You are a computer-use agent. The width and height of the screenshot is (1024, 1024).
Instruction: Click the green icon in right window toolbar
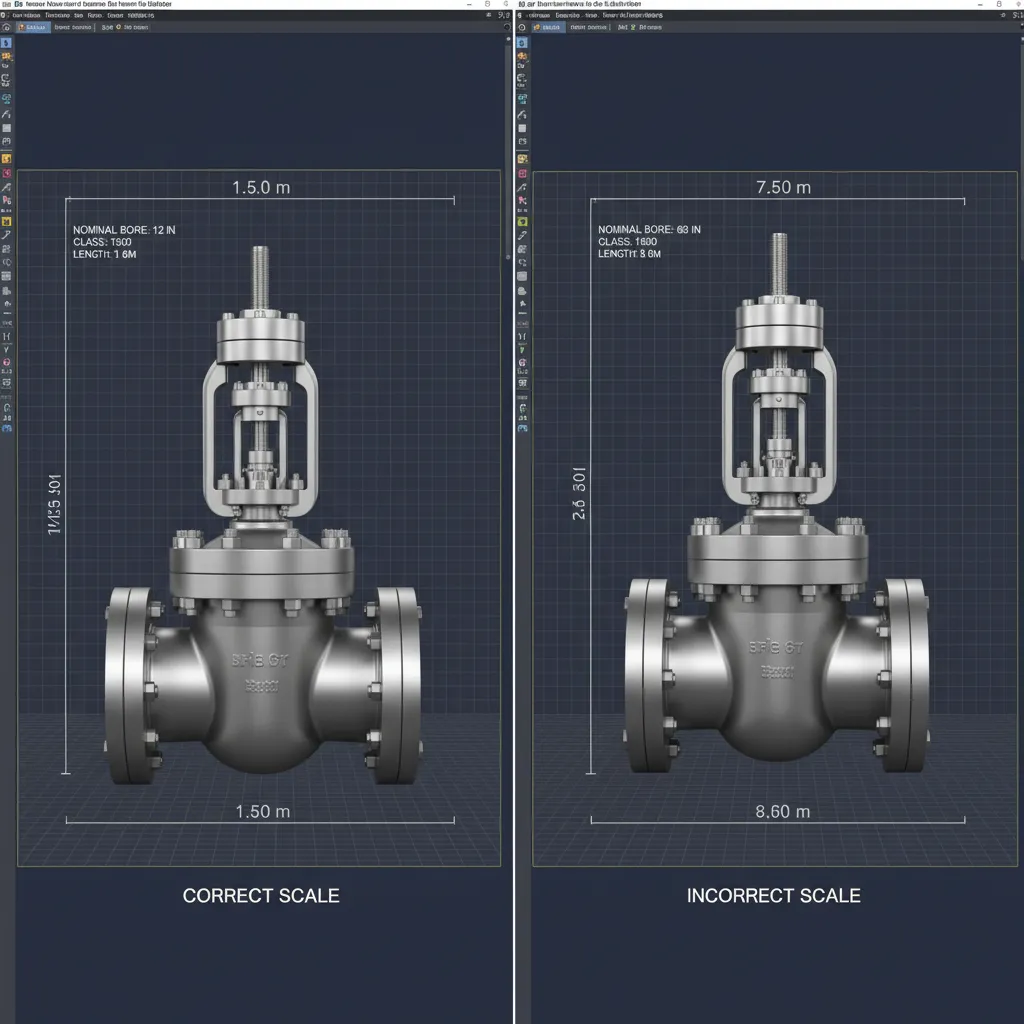point(633,27)
